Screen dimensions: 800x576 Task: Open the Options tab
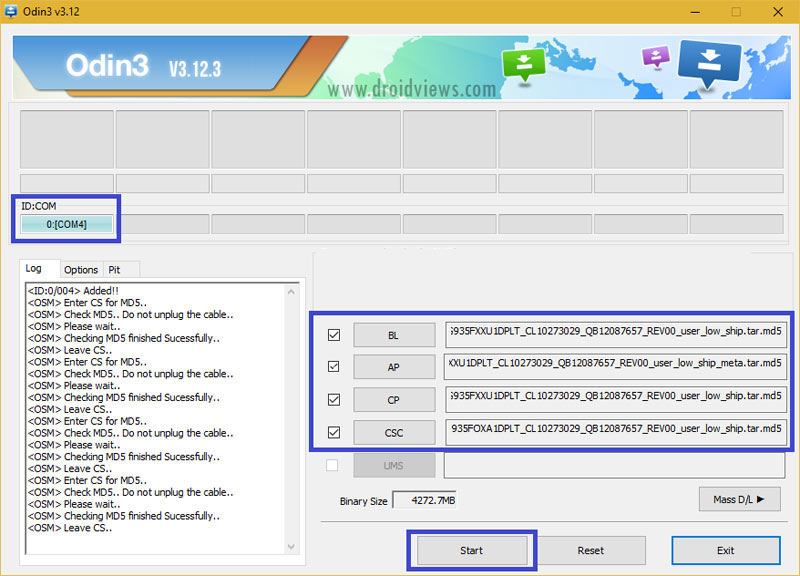[x=81, y=269]
